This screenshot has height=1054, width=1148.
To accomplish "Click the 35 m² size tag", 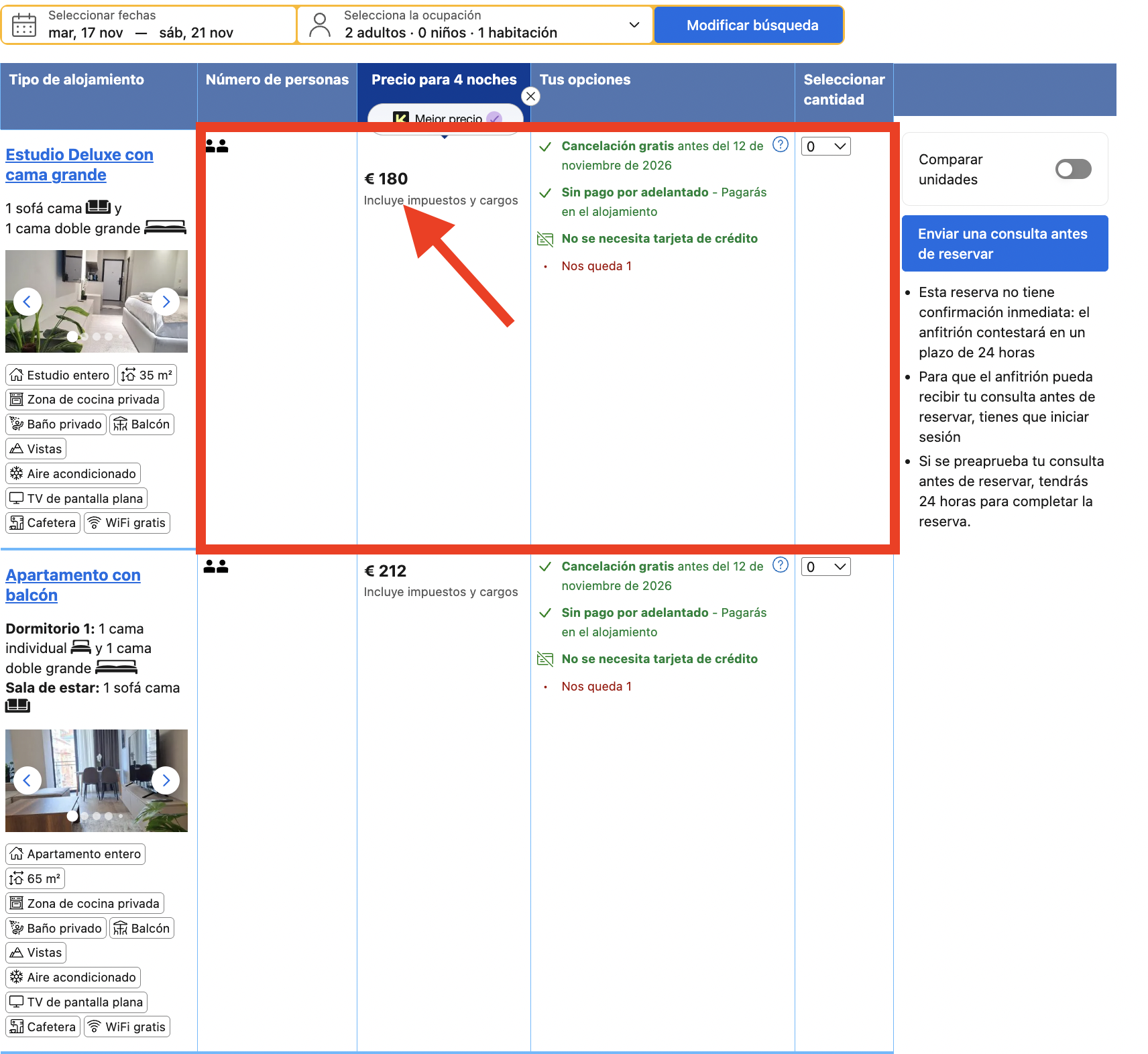I will pos(148,375).
